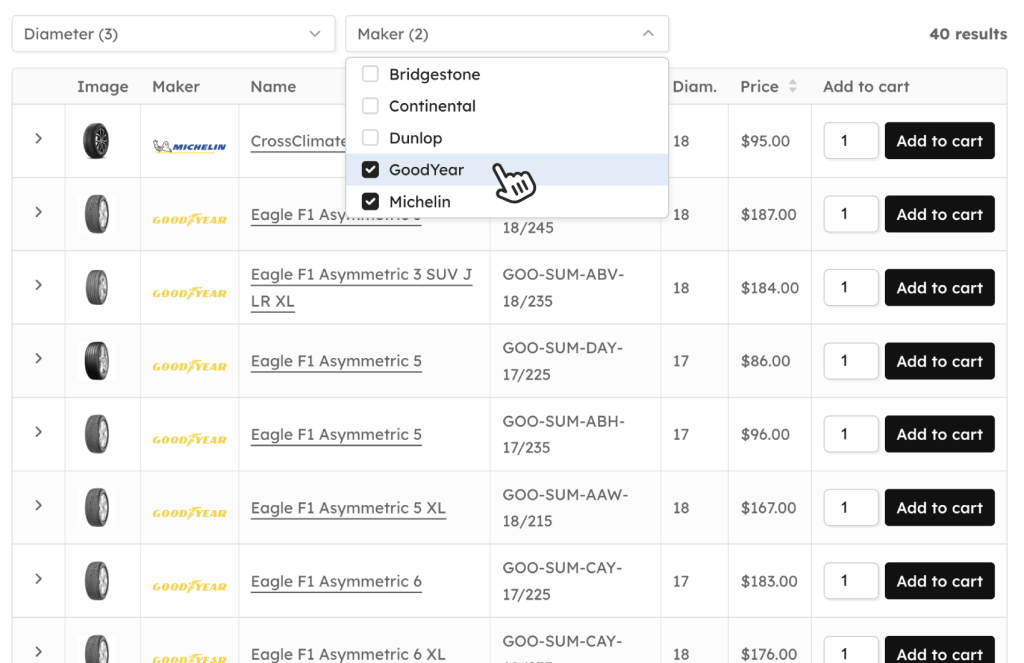Click the quantity field for Eagle F1 Asymmetric 5
Image resolution: width=1024 pixels, height=663 pixels.
pos(850,361)
